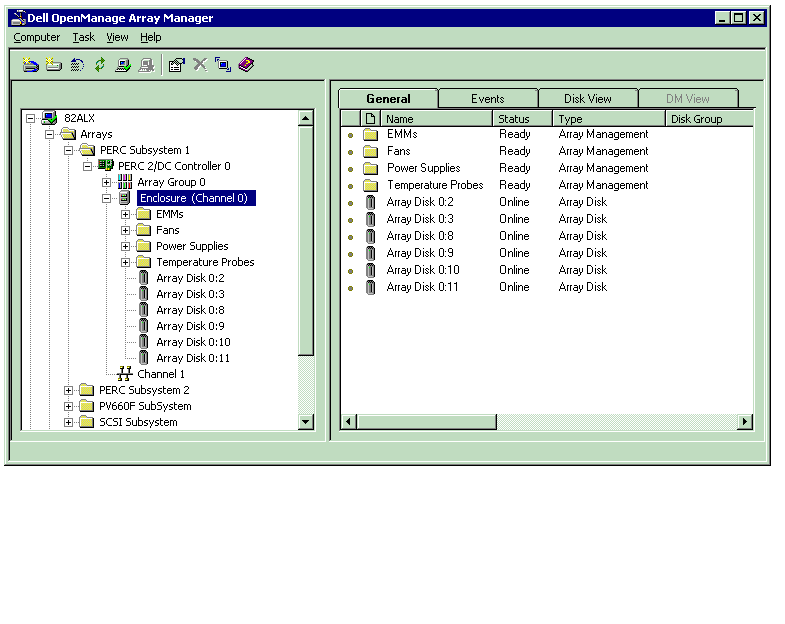Viewport: 785px width, 624px height.
Task: Sort list by the Type column header
Action: coord(609,119)
